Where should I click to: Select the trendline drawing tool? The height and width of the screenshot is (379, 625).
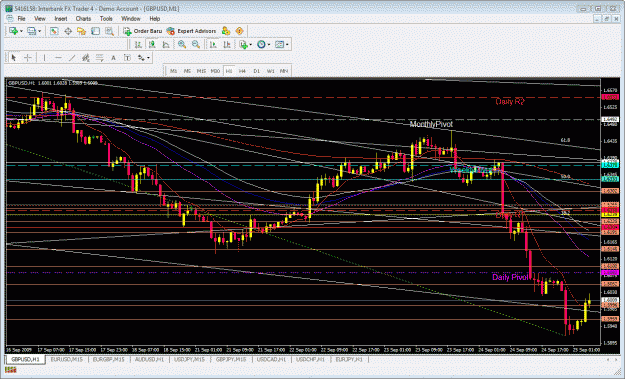(72, 58)
